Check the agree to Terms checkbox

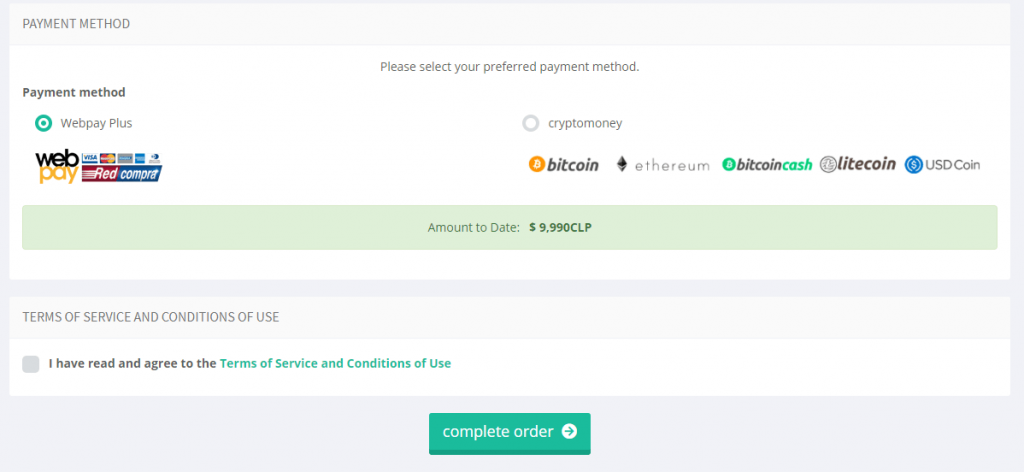coord(31,364)
